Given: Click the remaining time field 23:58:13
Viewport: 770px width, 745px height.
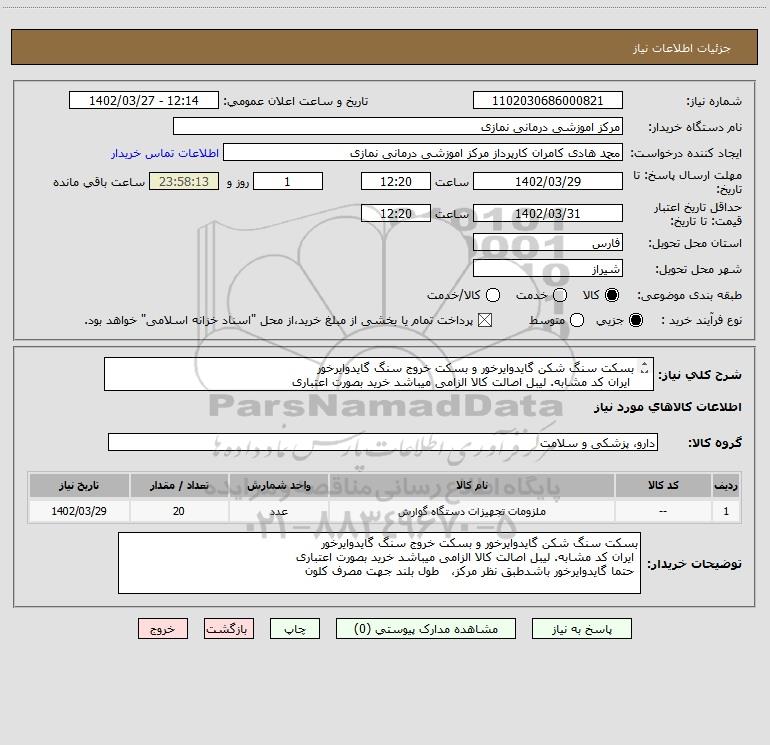Looking at the screenshot, I should click(184, 181).
